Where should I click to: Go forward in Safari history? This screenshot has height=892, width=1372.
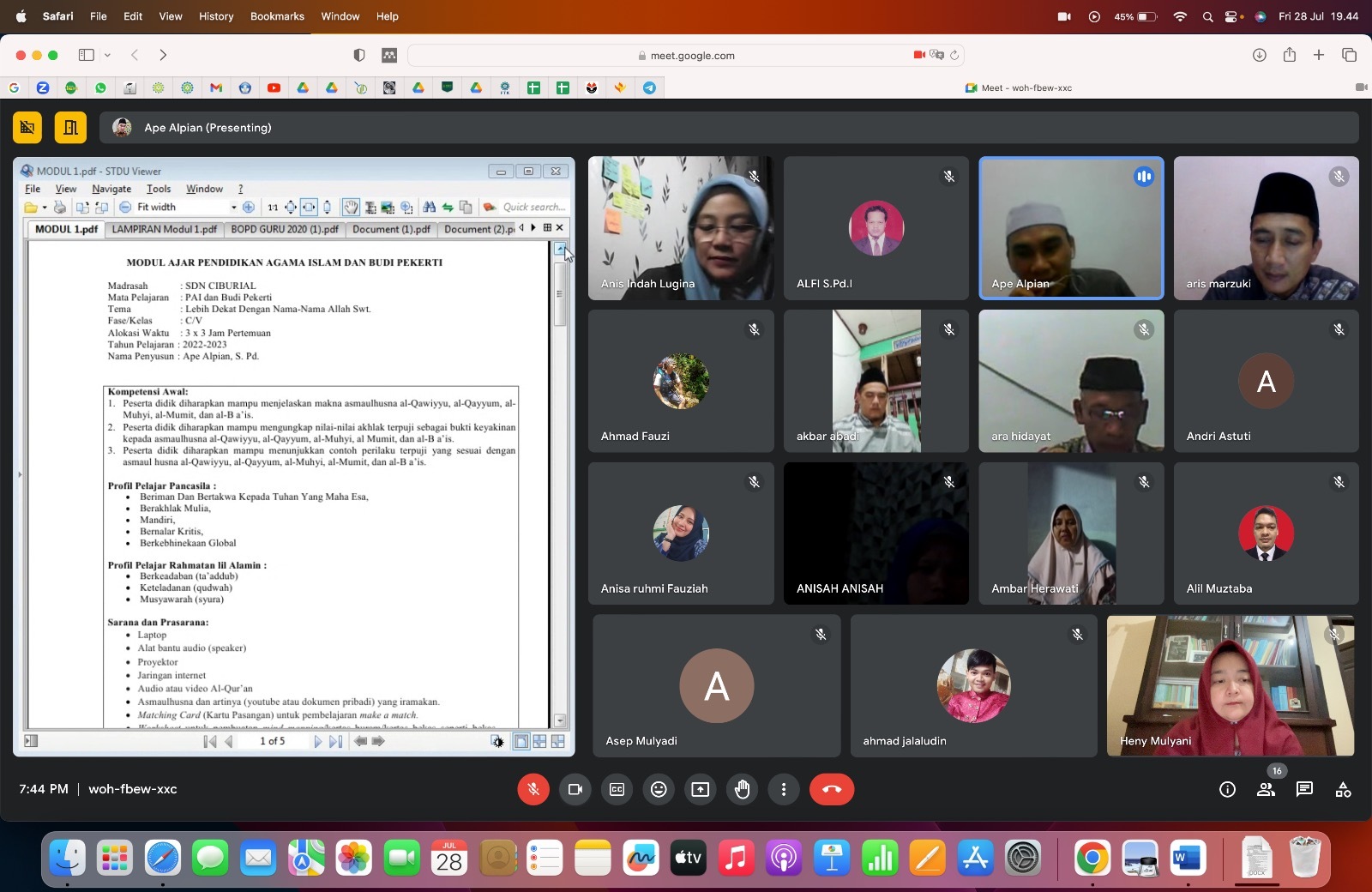163,55
